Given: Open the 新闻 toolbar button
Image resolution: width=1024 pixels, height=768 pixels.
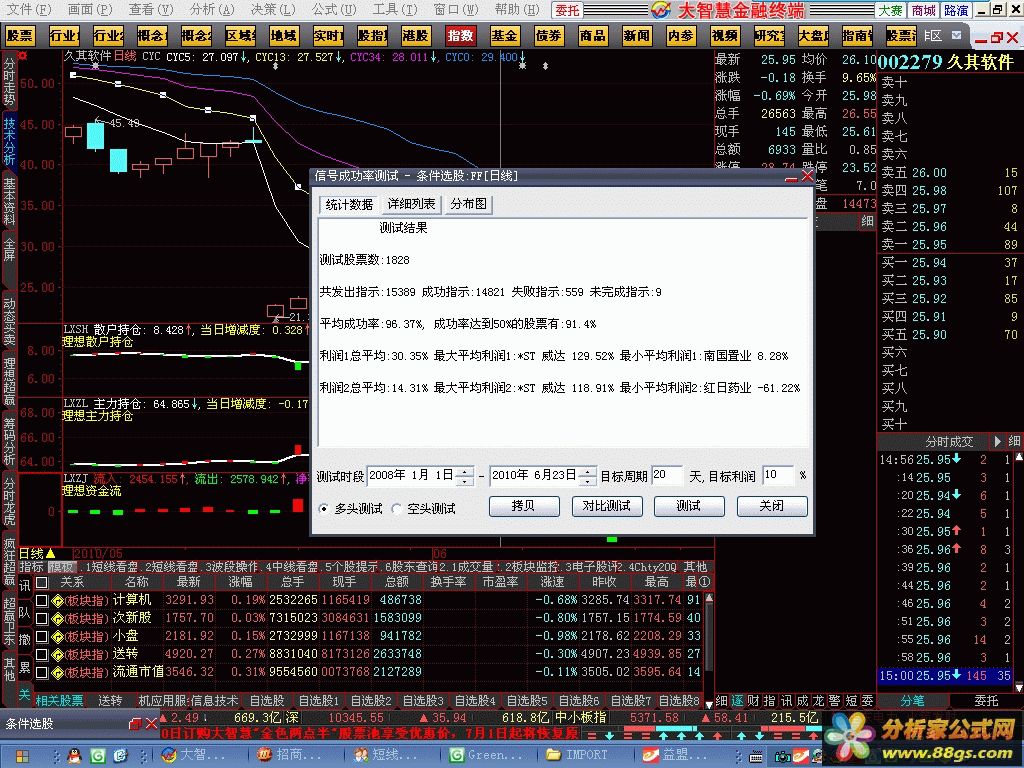Looking at the screenshot, I should (637, 35).
